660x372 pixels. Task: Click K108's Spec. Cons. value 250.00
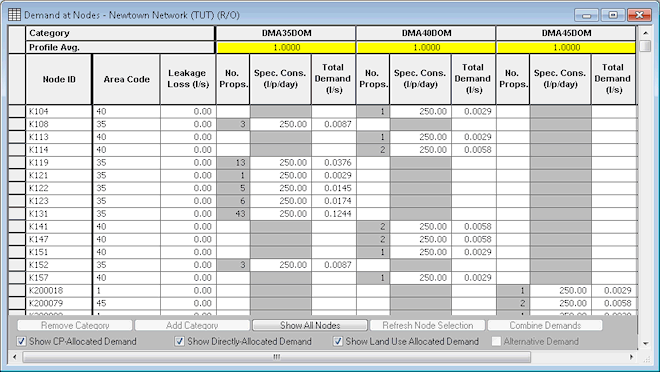(280, 124)
